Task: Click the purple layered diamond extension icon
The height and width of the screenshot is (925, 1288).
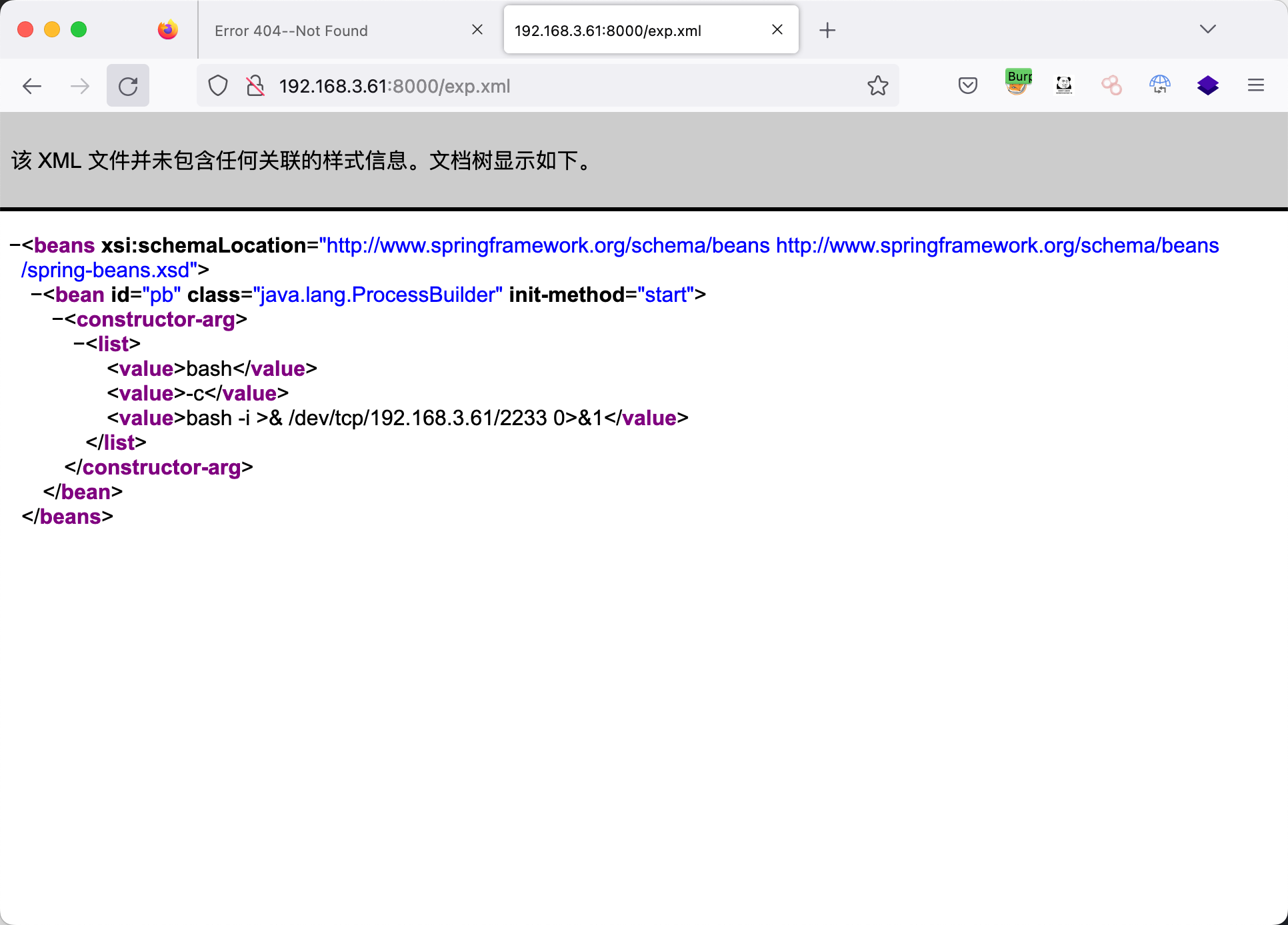Action: 1207,85
